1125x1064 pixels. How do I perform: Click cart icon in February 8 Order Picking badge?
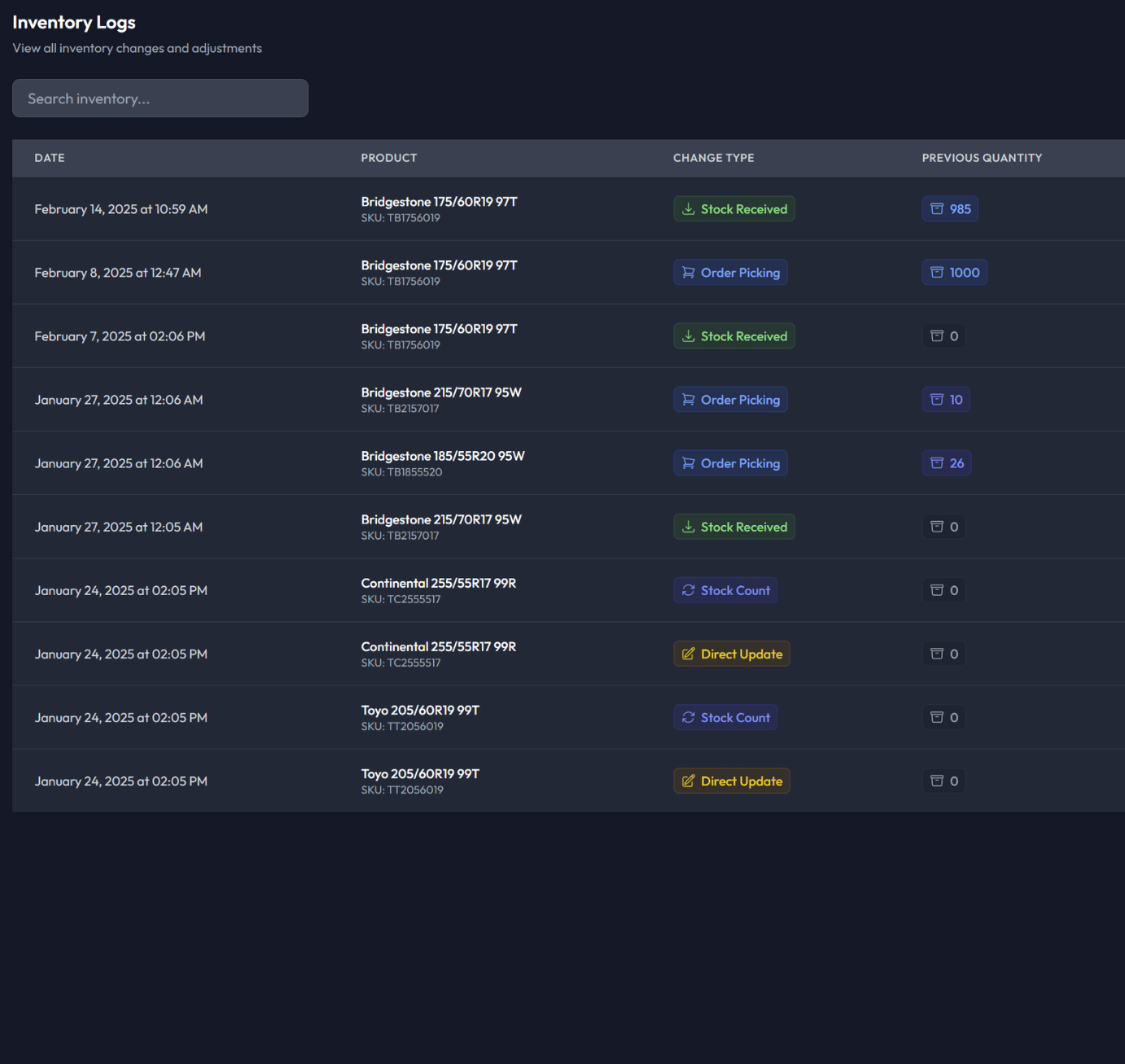(689, 273)
